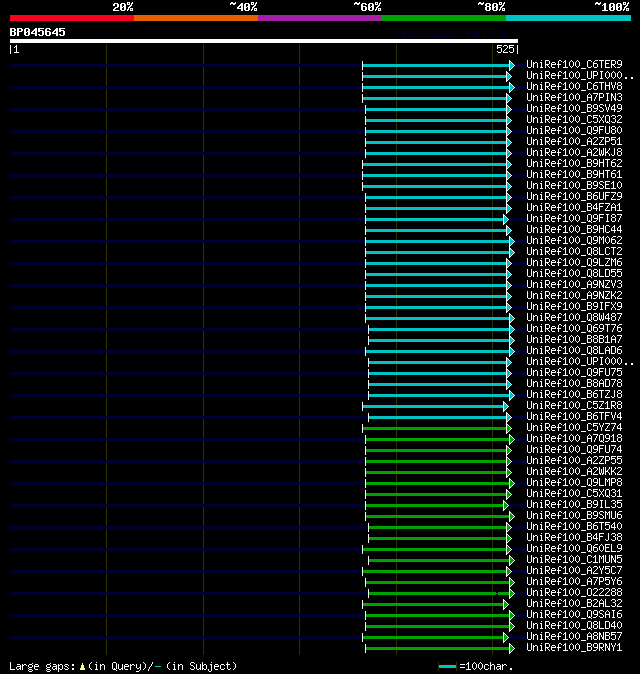The height and width of the screenshot is (674, 640).
Task: Click the UniRef100_B9SE10 label
Action: (574, 185)
